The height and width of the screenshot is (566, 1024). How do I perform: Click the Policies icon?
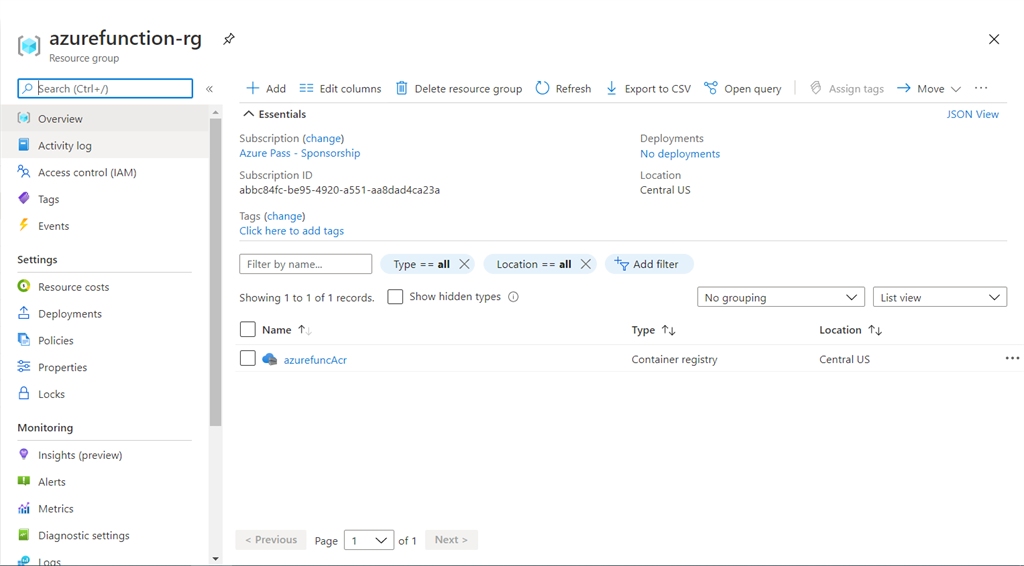tap(24, 339)
